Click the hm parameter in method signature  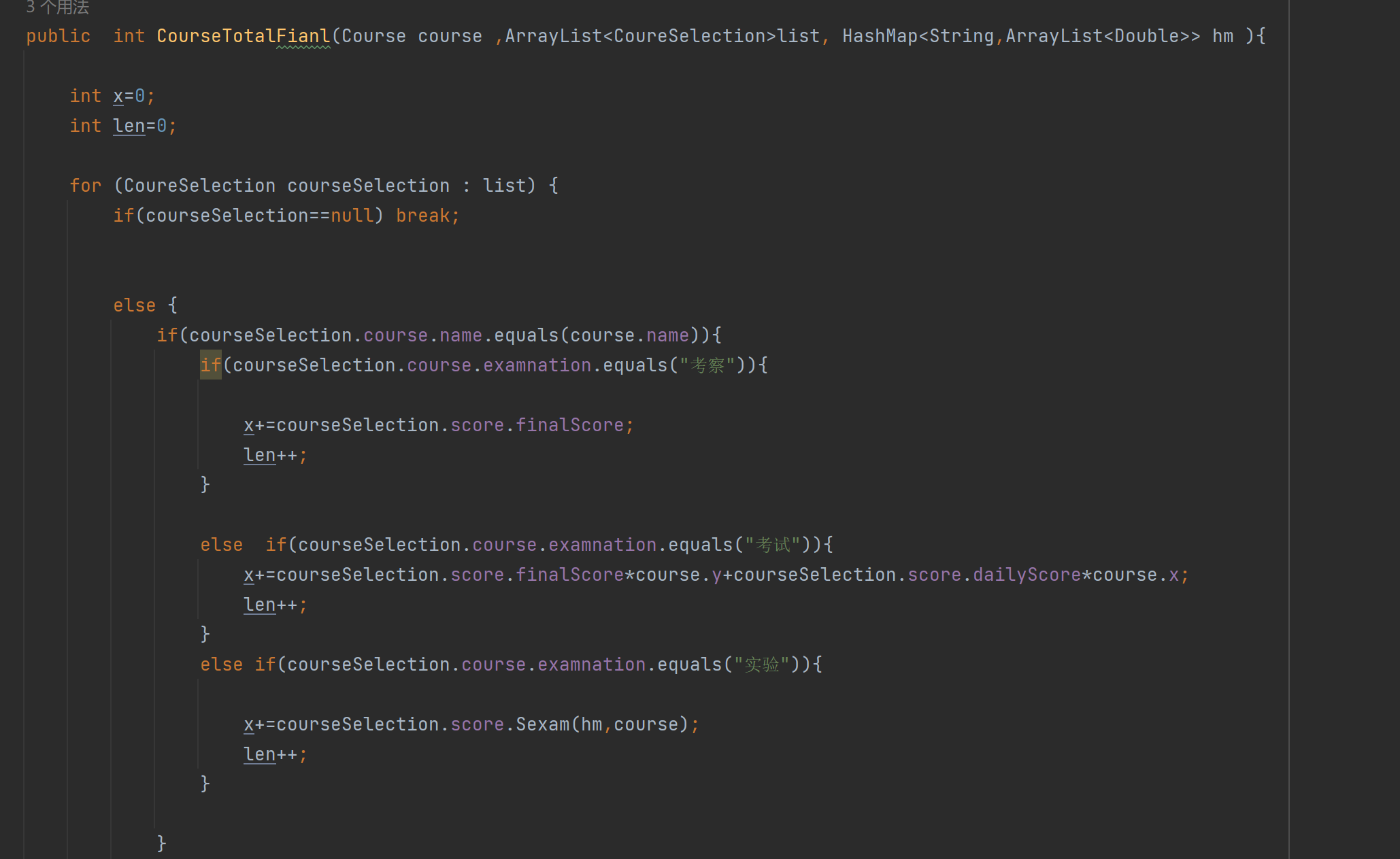[x=1222, y=36]
